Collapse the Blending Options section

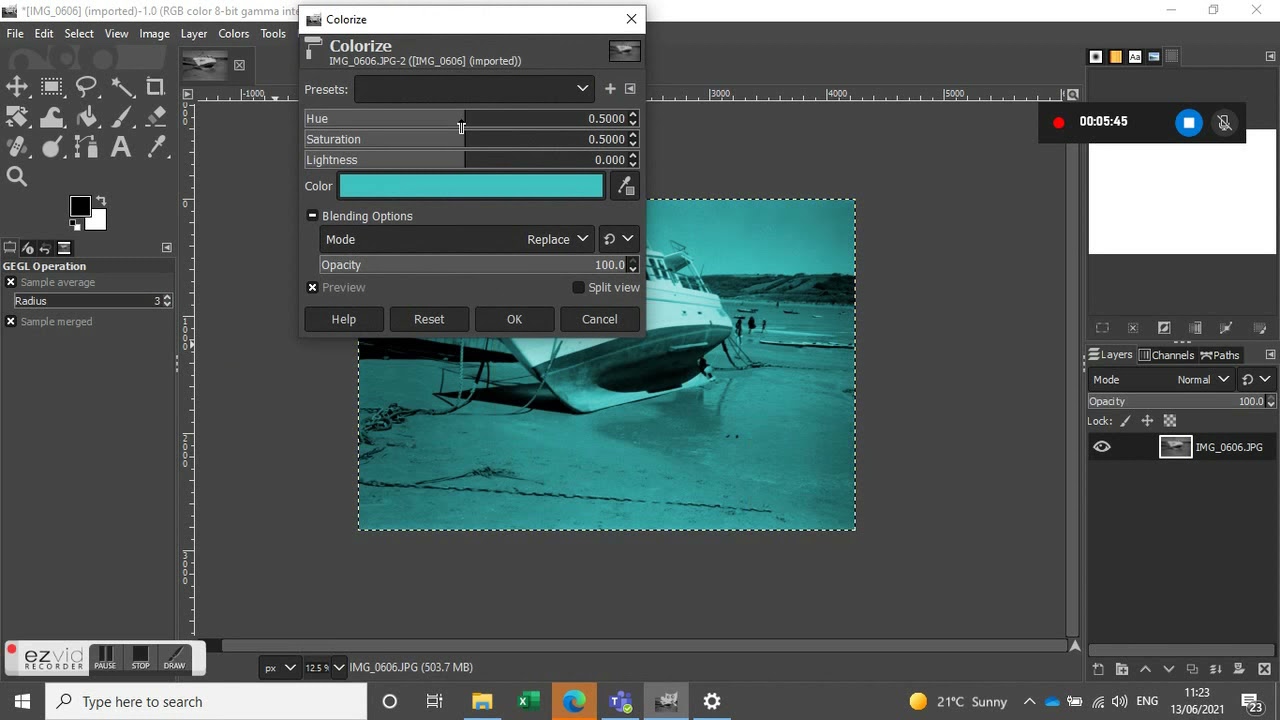[312, 216]
